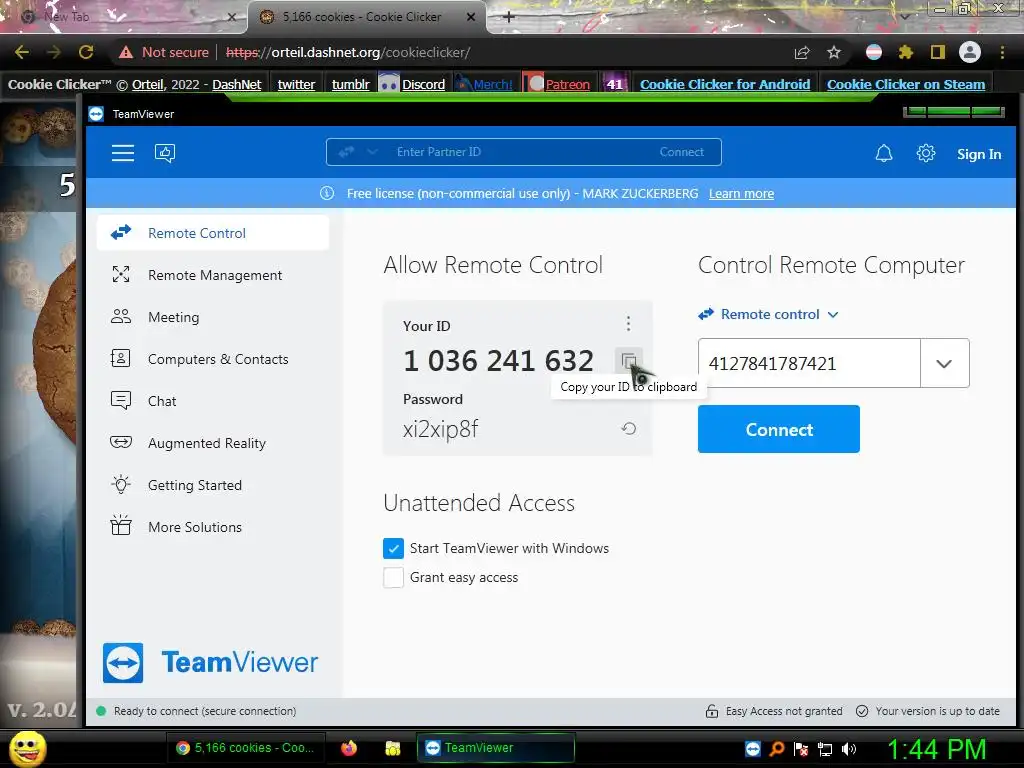Click the TeamViewer taskbar button

496,748
